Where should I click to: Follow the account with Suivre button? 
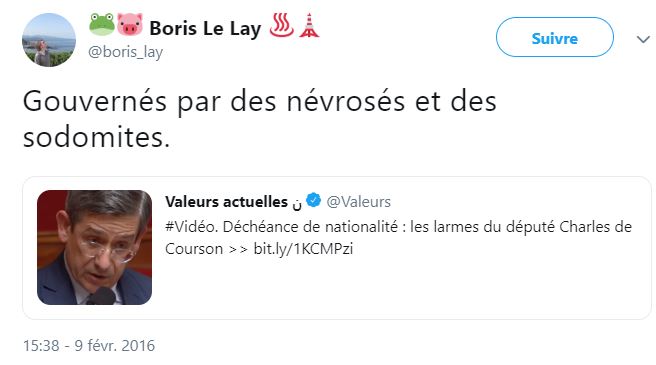pos(555,37)
